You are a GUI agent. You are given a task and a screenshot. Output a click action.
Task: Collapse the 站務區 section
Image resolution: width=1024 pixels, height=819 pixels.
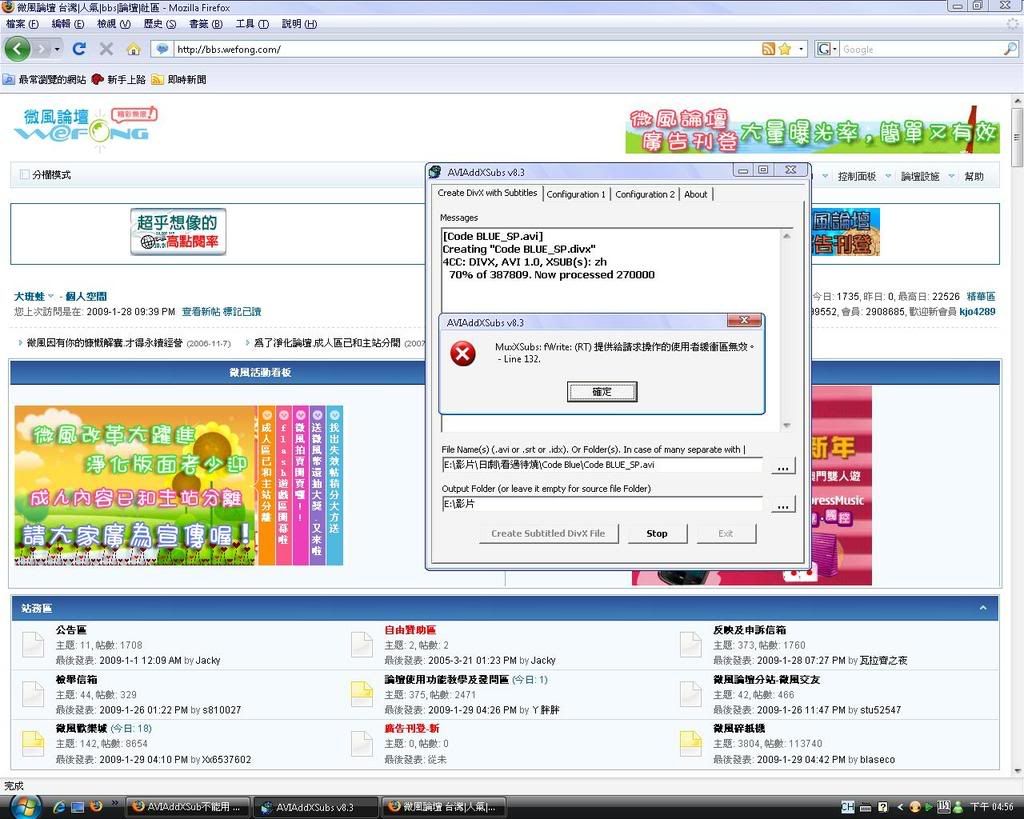click(982, 608)
